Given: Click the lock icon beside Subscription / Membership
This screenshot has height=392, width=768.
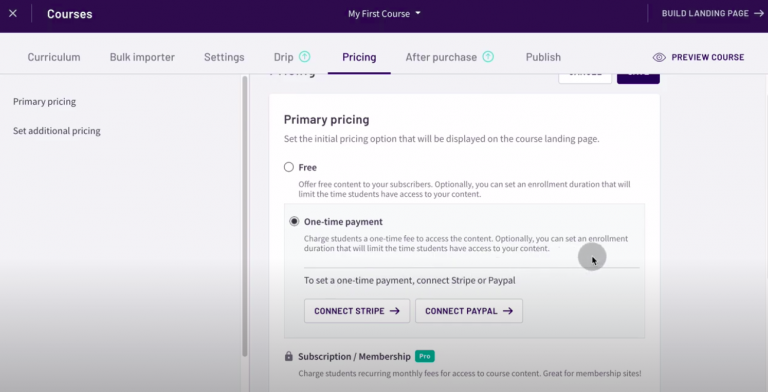Looking at the screenshot, I should click(288, 356).
